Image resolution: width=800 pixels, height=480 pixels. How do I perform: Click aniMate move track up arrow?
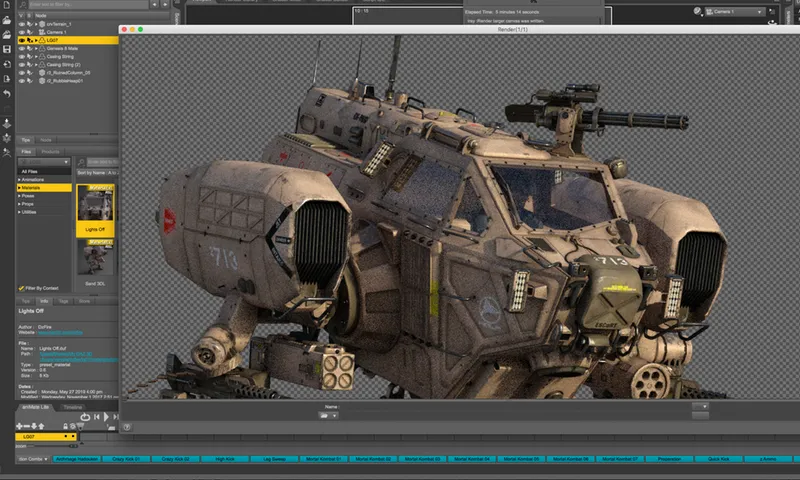pos(41,426)
